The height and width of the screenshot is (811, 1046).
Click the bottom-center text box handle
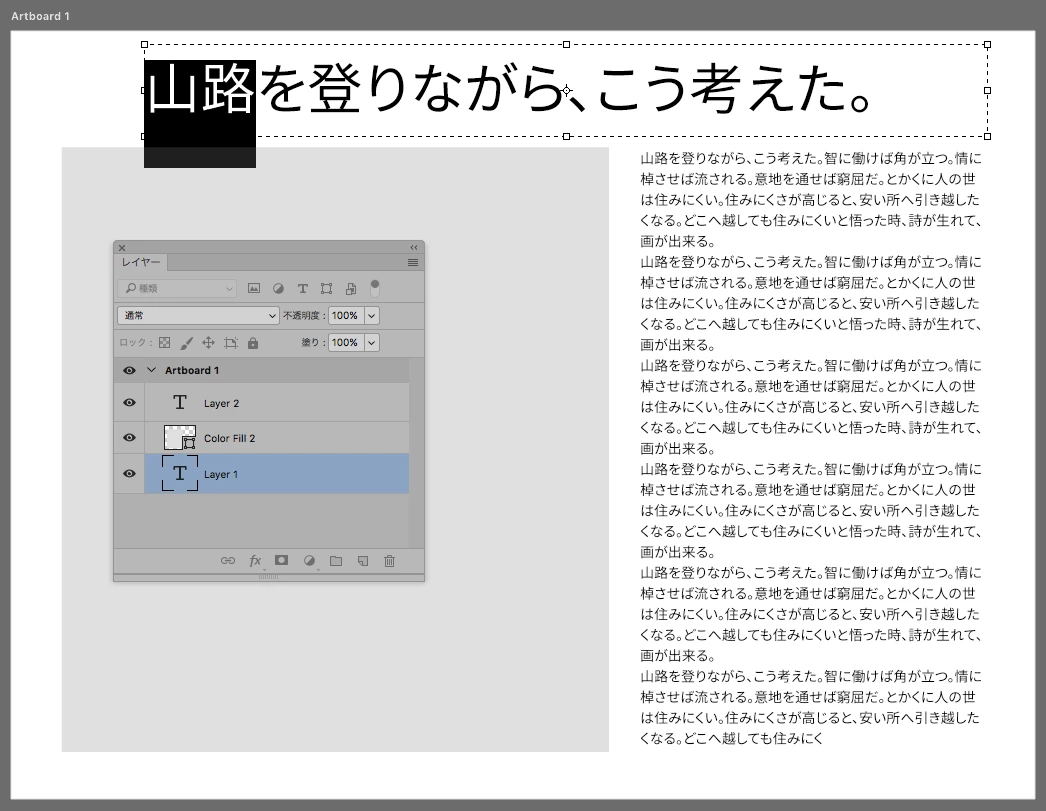click(x=566, y=136)
